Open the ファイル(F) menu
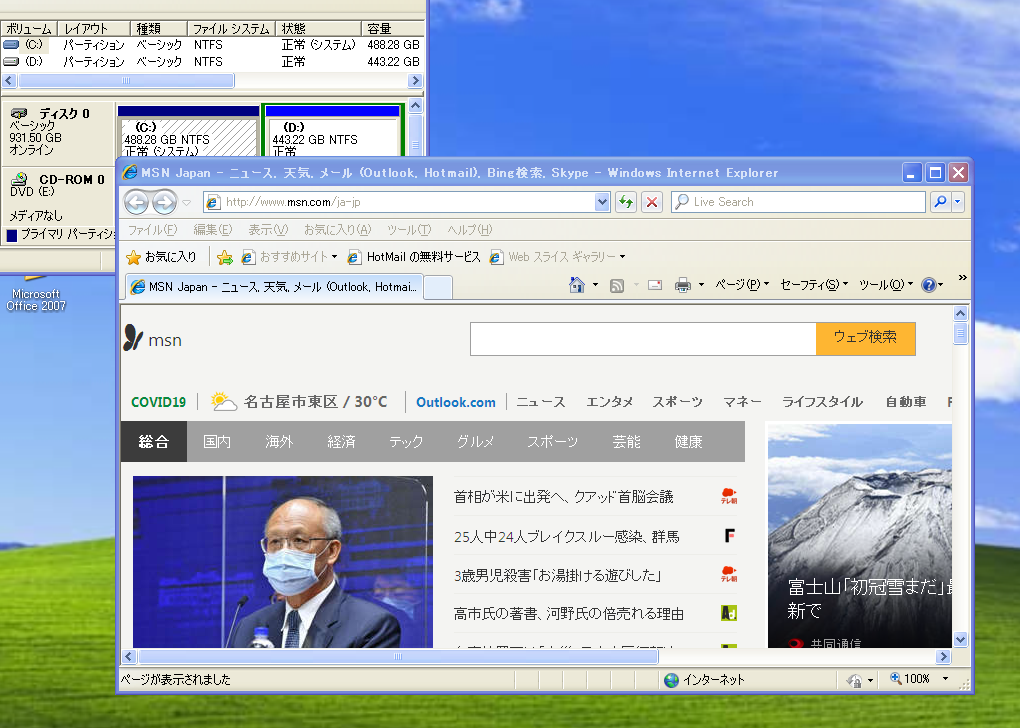 (152, 230)
